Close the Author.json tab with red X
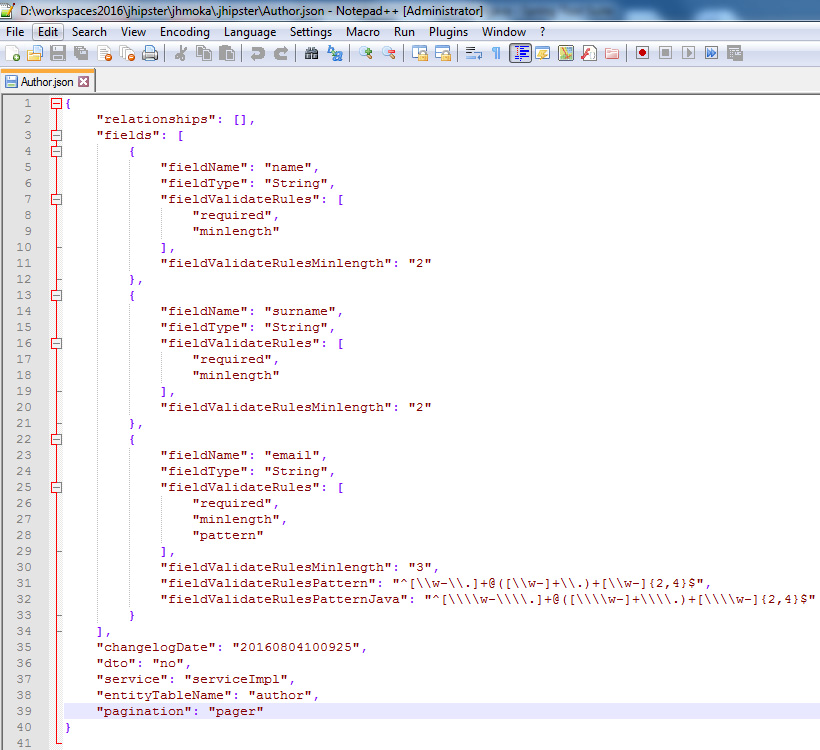 pos(84,82)
